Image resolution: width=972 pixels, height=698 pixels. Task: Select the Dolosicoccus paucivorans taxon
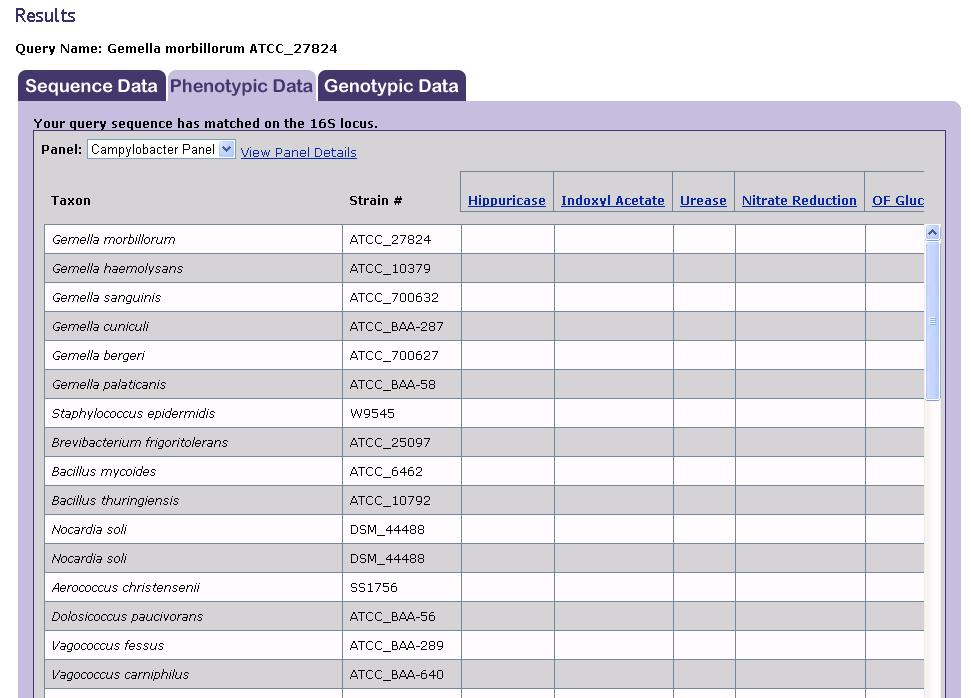(x=127, y=617)
